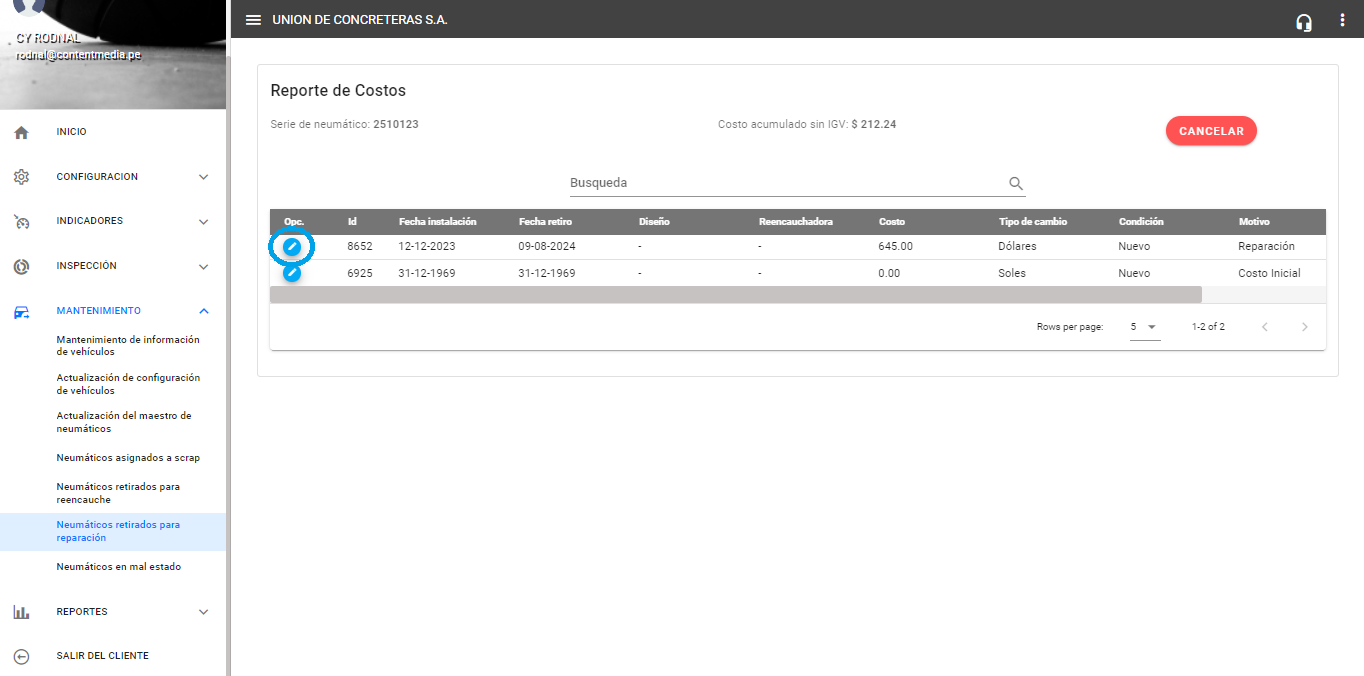The image size is (1364, 676).
Task: Open the three-dot options menu
Action: [x=1342, y=20]
